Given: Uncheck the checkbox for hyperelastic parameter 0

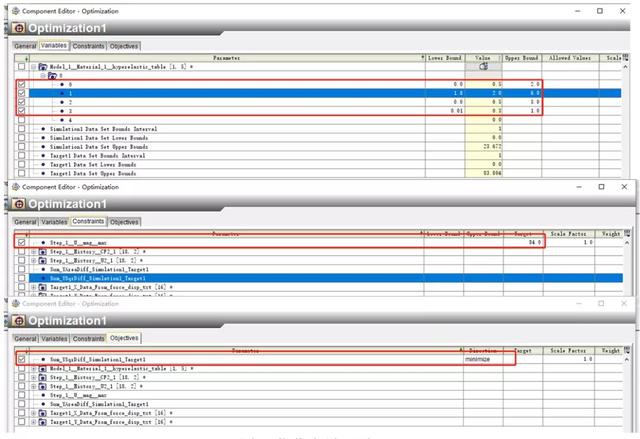Looking at the screenshot, I should pyautogui.click(x=22, y=84).
